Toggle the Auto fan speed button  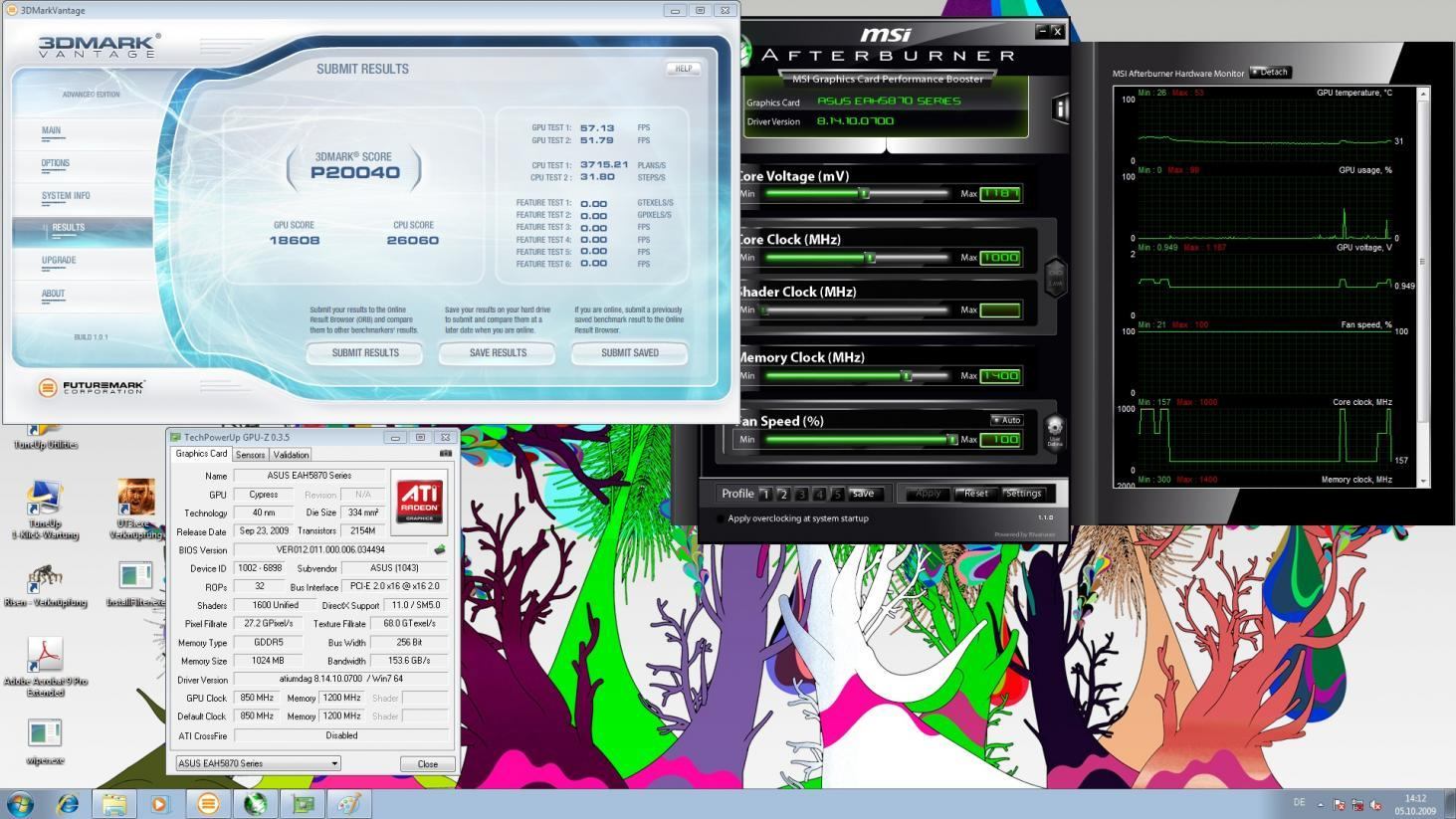1006,420
